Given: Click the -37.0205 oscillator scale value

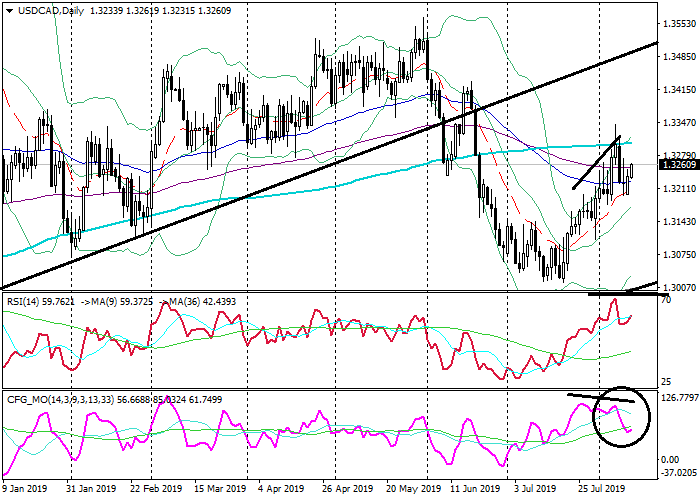Looking at the screenshot, I should [x=679, y=472].
